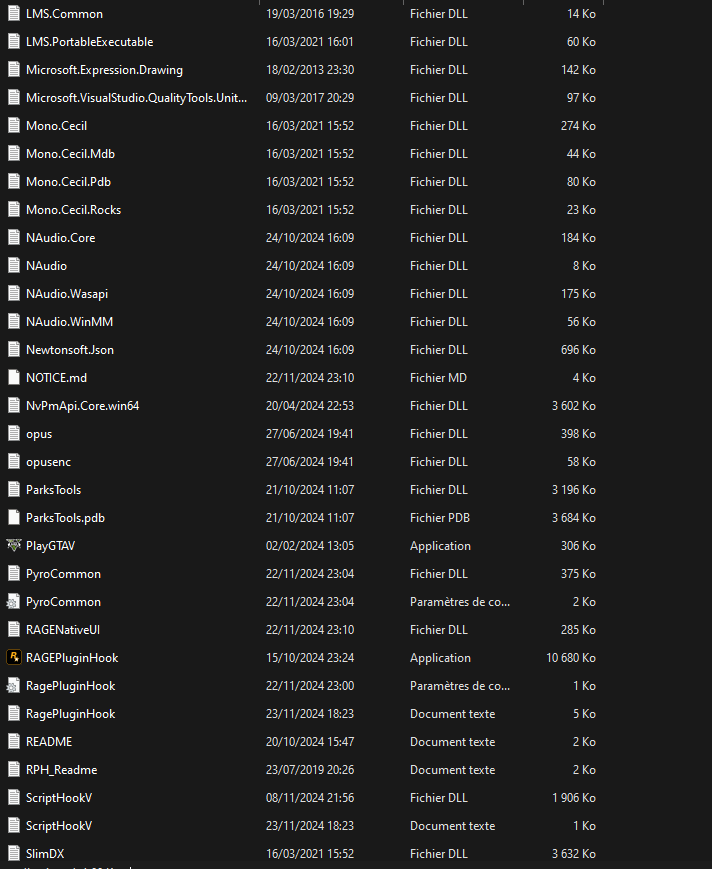Screen dimensions: 712x869
Task: Select the Microsoft.Expression.Drawing file
Action: click(x=104, y=70)
